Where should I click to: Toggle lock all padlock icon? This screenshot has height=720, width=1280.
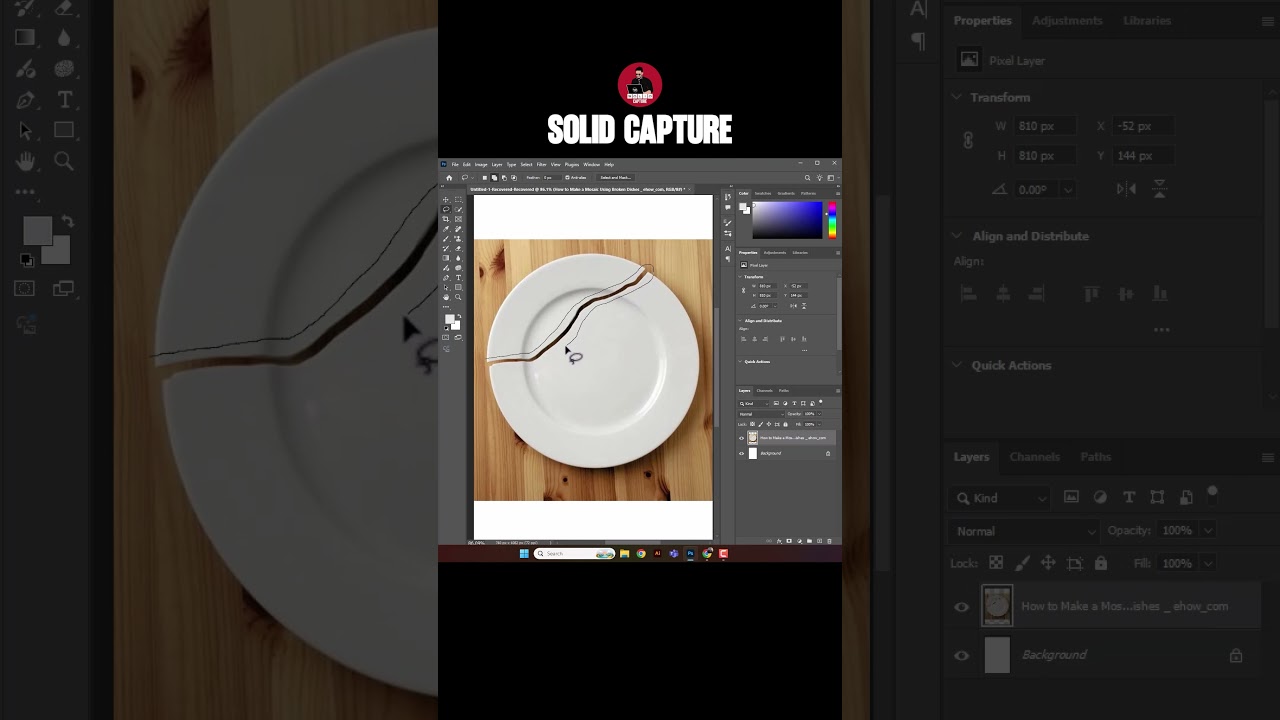(x=785, y=424)
